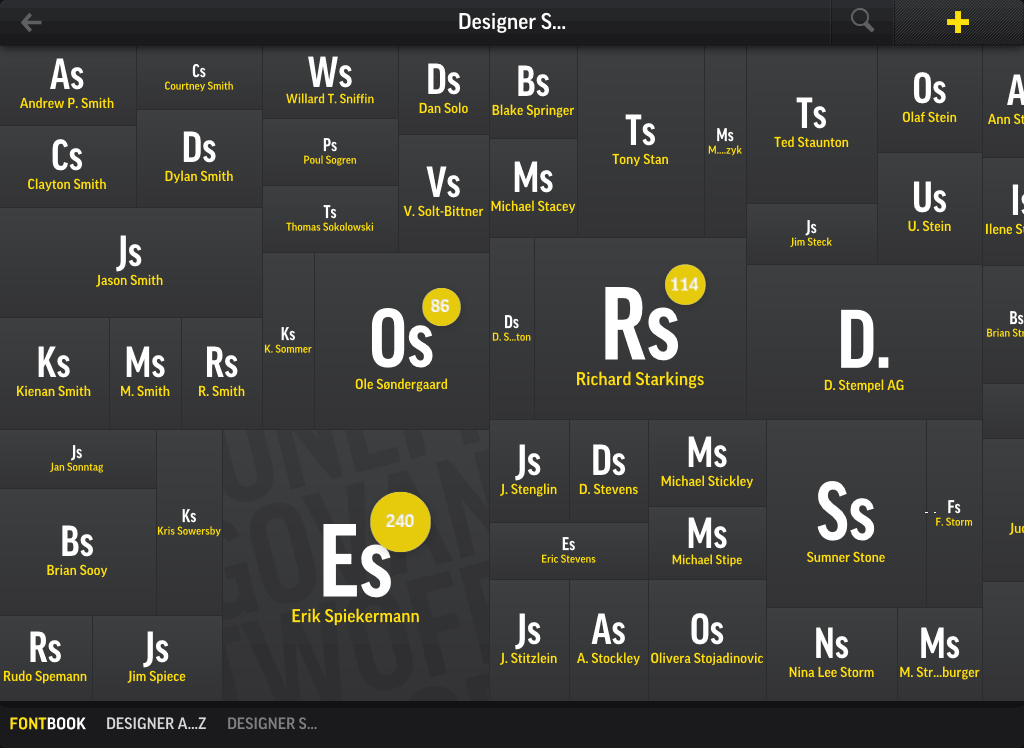Select Sumner Stone tile
The width and height of the screenshot is (1024, 748).
point(846,513)
